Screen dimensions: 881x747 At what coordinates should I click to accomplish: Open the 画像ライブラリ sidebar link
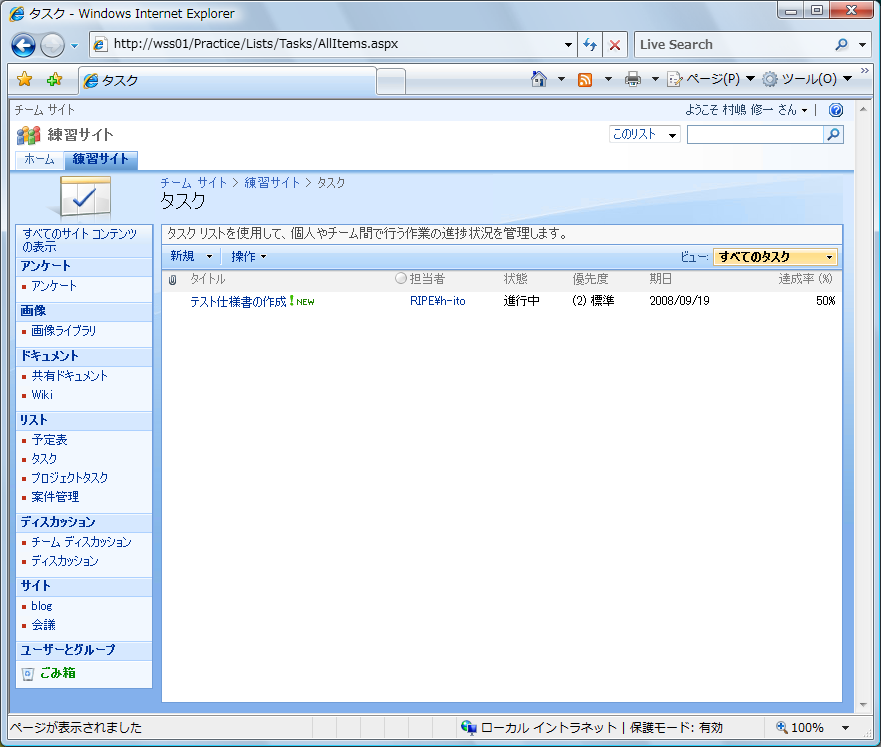click(63, 331)
